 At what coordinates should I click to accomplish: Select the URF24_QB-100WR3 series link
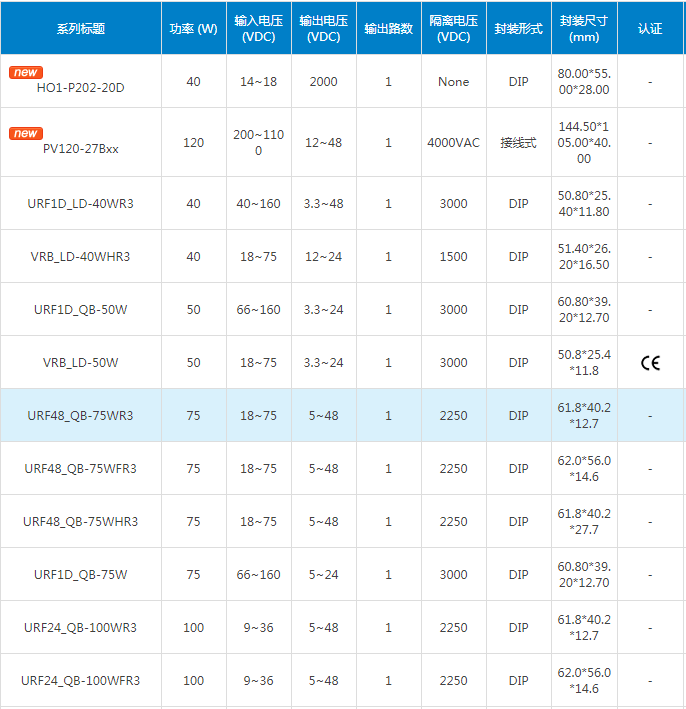pos(80,628)
